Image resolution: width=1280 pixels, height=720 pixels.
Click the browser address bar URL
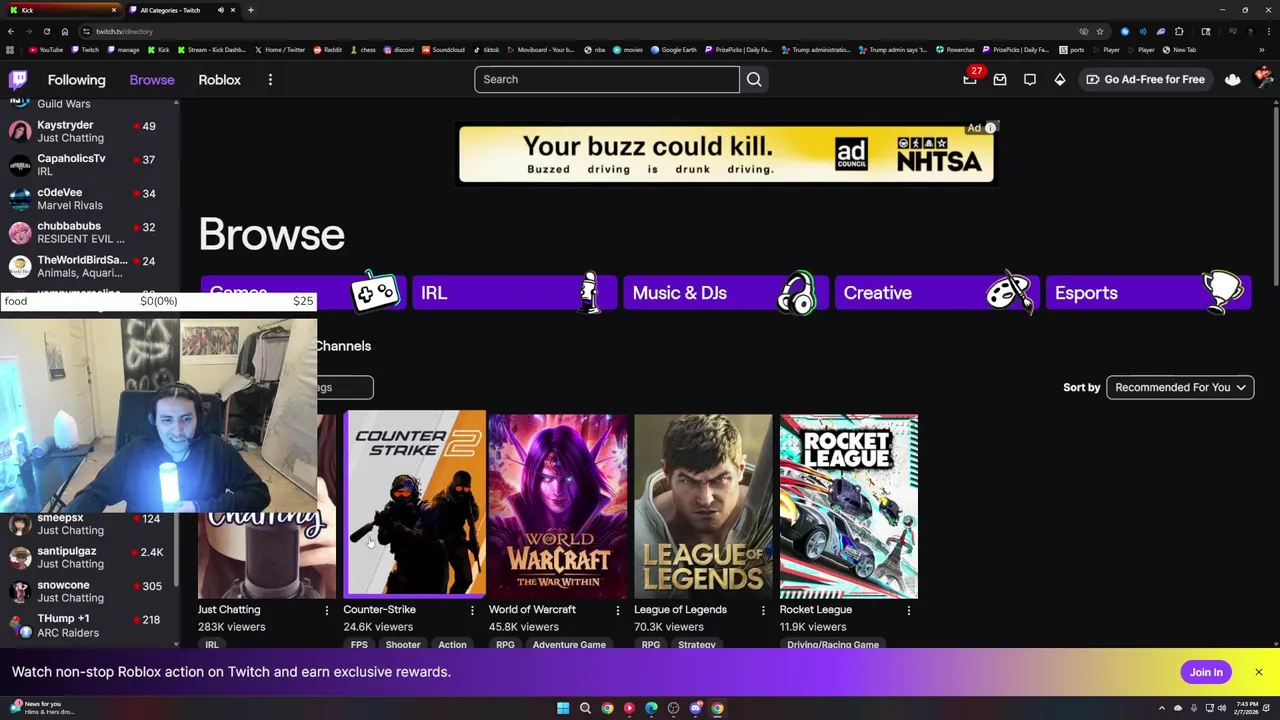click(124, 31)
